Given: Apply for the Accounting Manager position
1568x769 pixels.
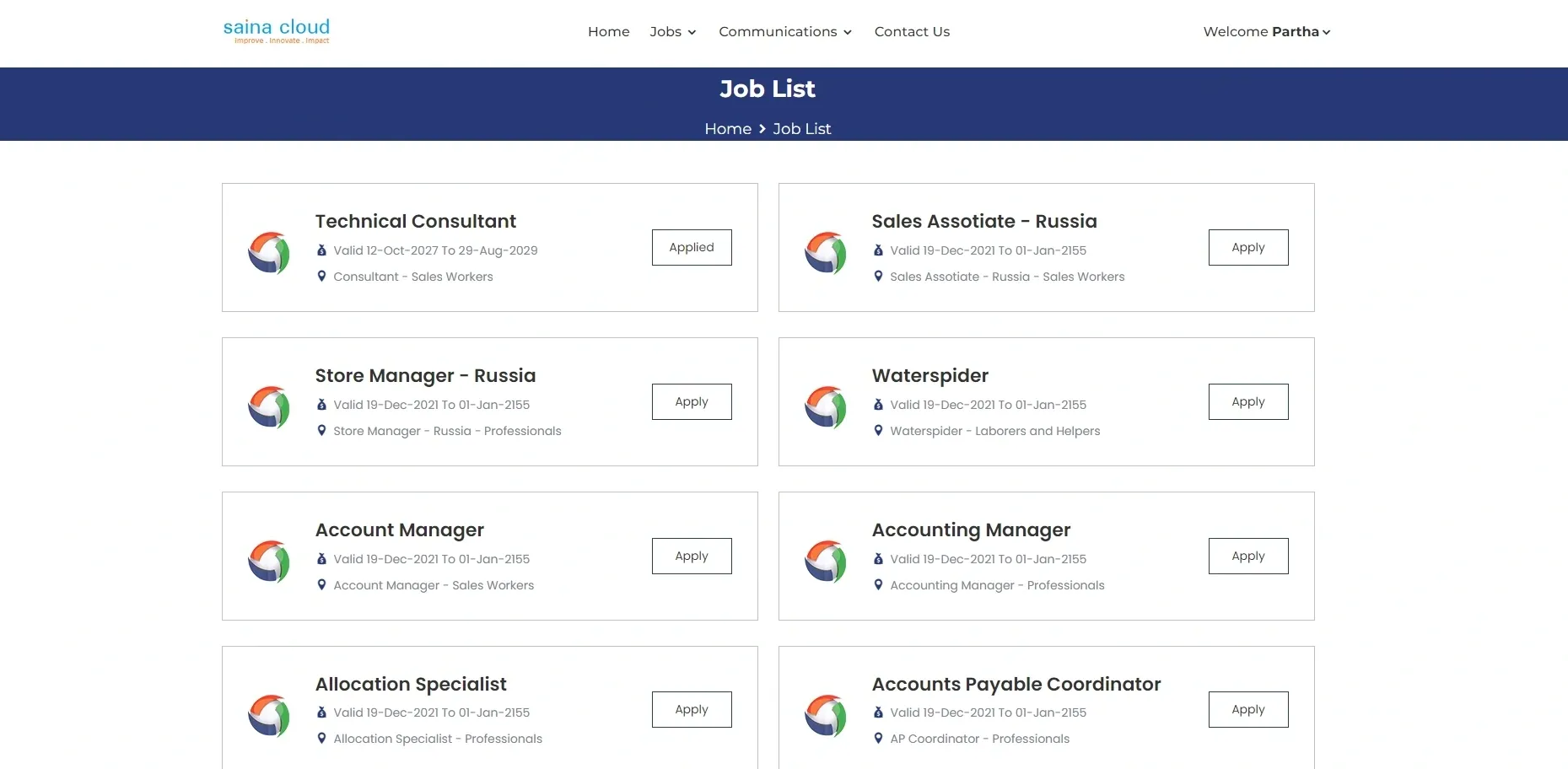Looking at the screenshot, I should (1247, 556).
